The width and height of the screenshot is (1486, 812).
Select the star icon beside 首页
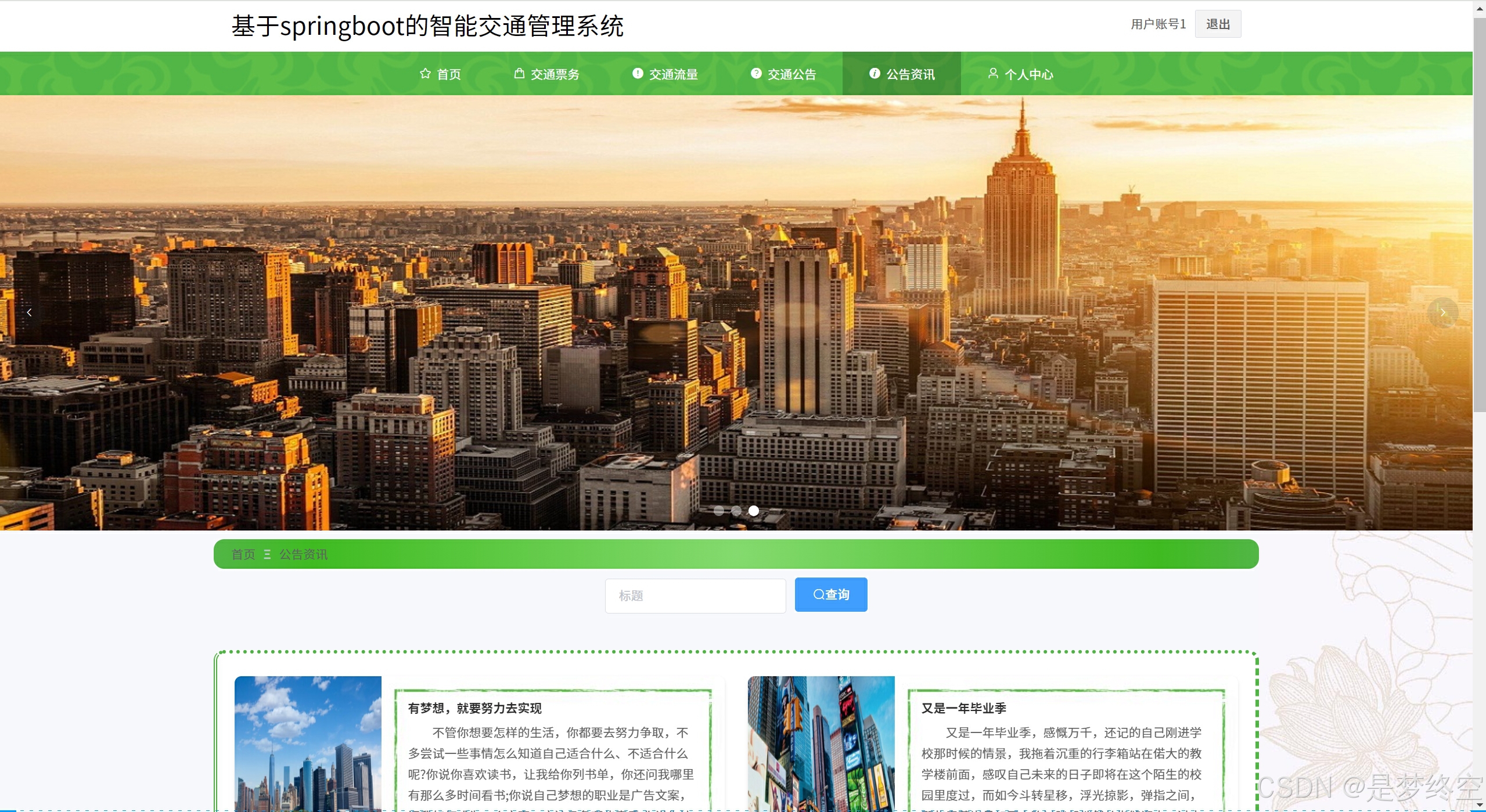tap(424, 73)
